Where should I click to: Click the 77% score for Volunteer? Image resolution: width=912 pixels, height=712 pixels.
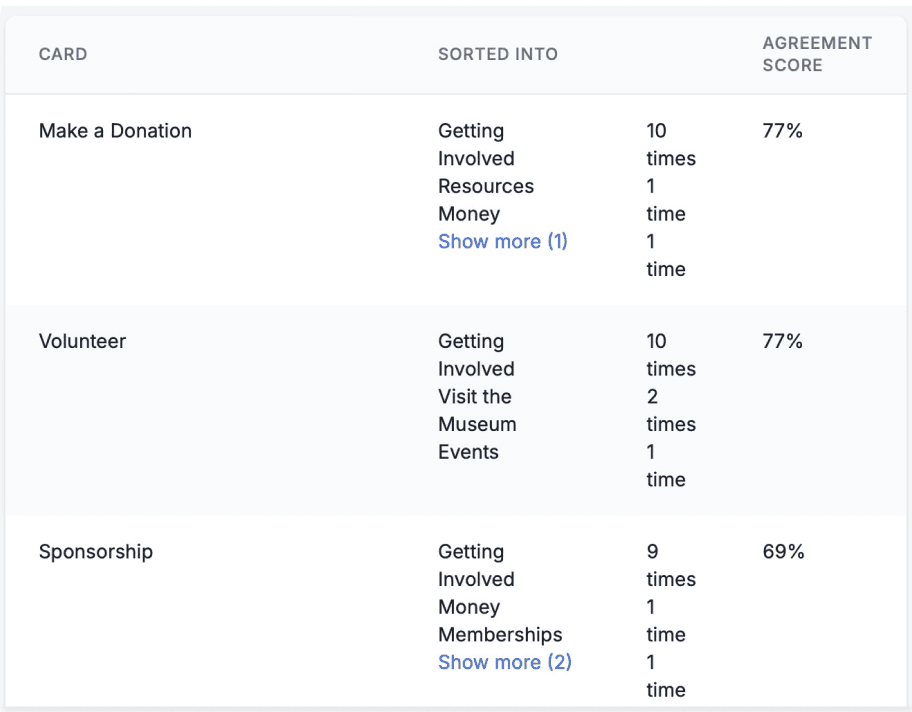click(782, 341)
